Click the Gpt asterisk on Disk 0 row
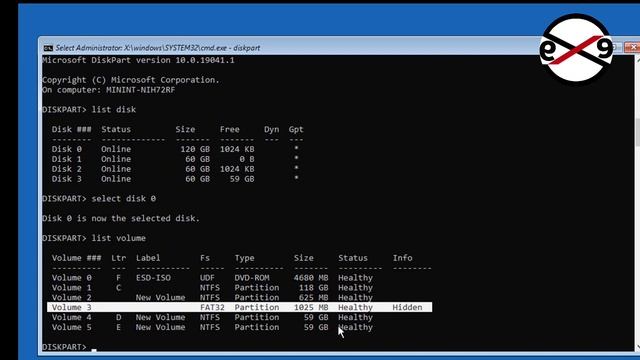 tap(296, 148)
